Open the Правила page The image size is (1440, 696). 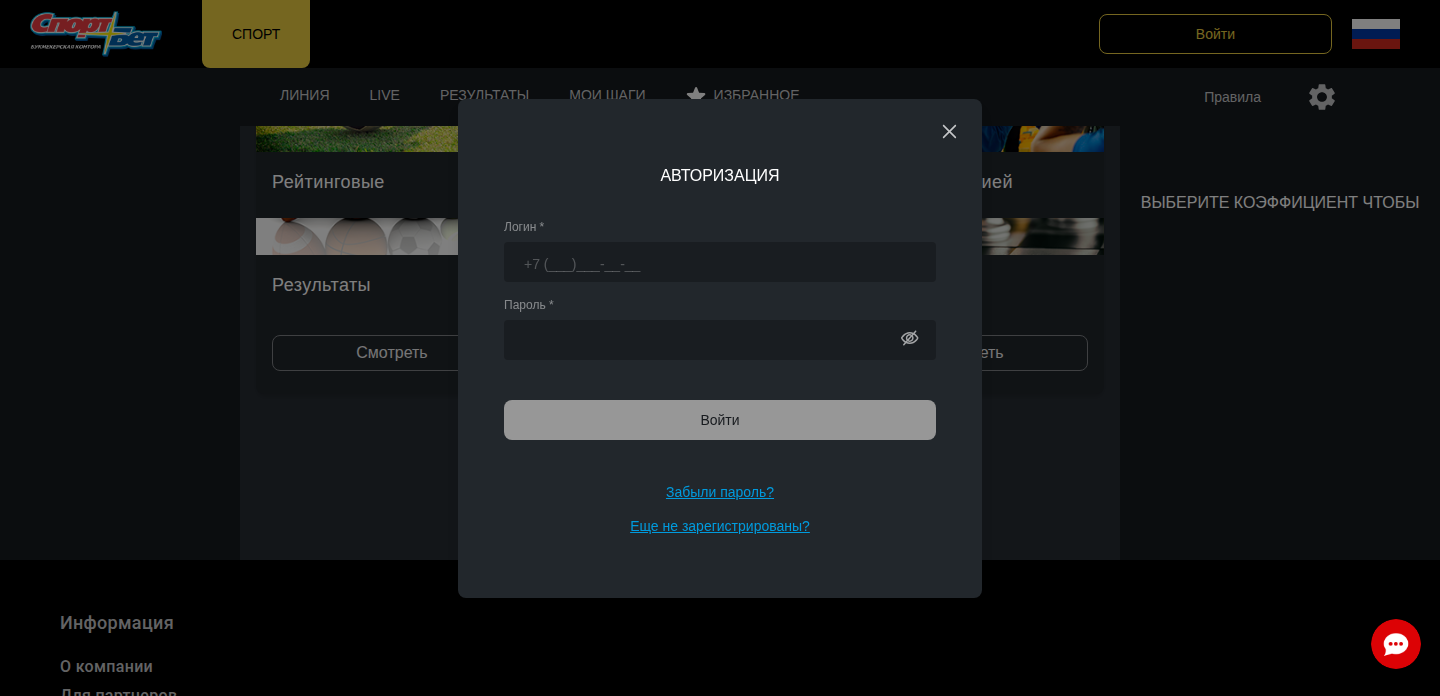click(1232, 97)
